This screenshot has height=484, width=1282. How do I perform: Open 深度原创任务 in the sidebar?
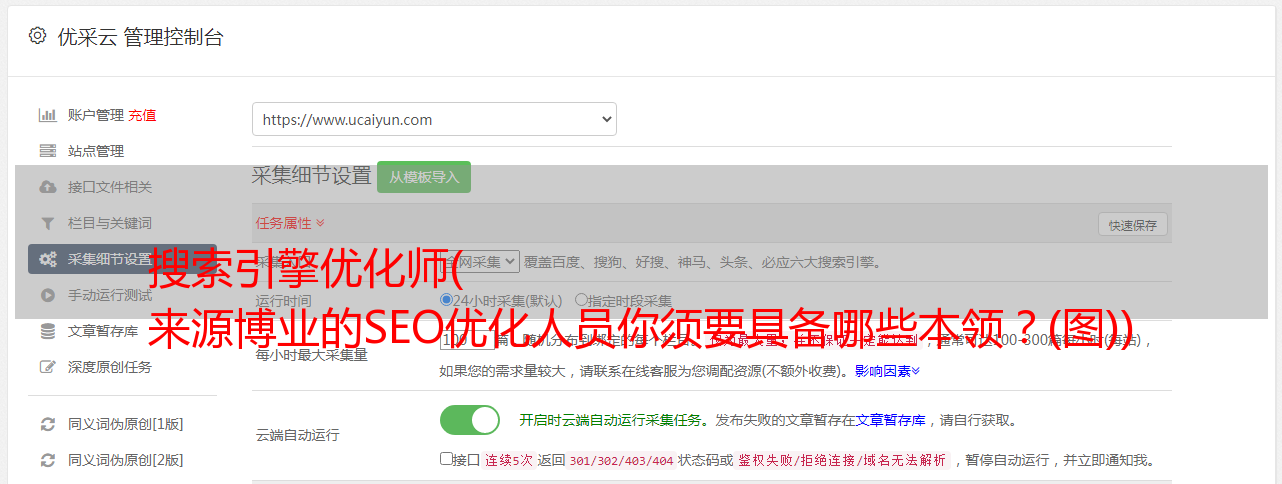click(x=110, y=367)
